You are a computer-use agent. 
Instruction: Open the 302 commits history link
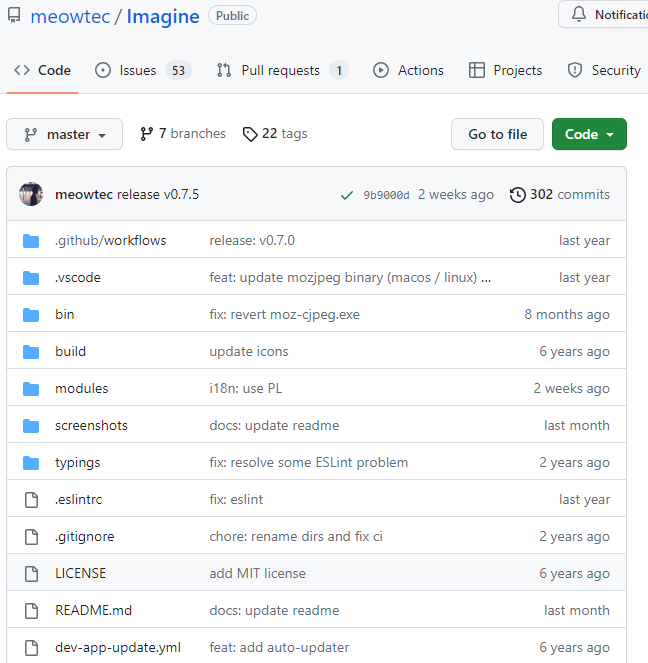560,195
